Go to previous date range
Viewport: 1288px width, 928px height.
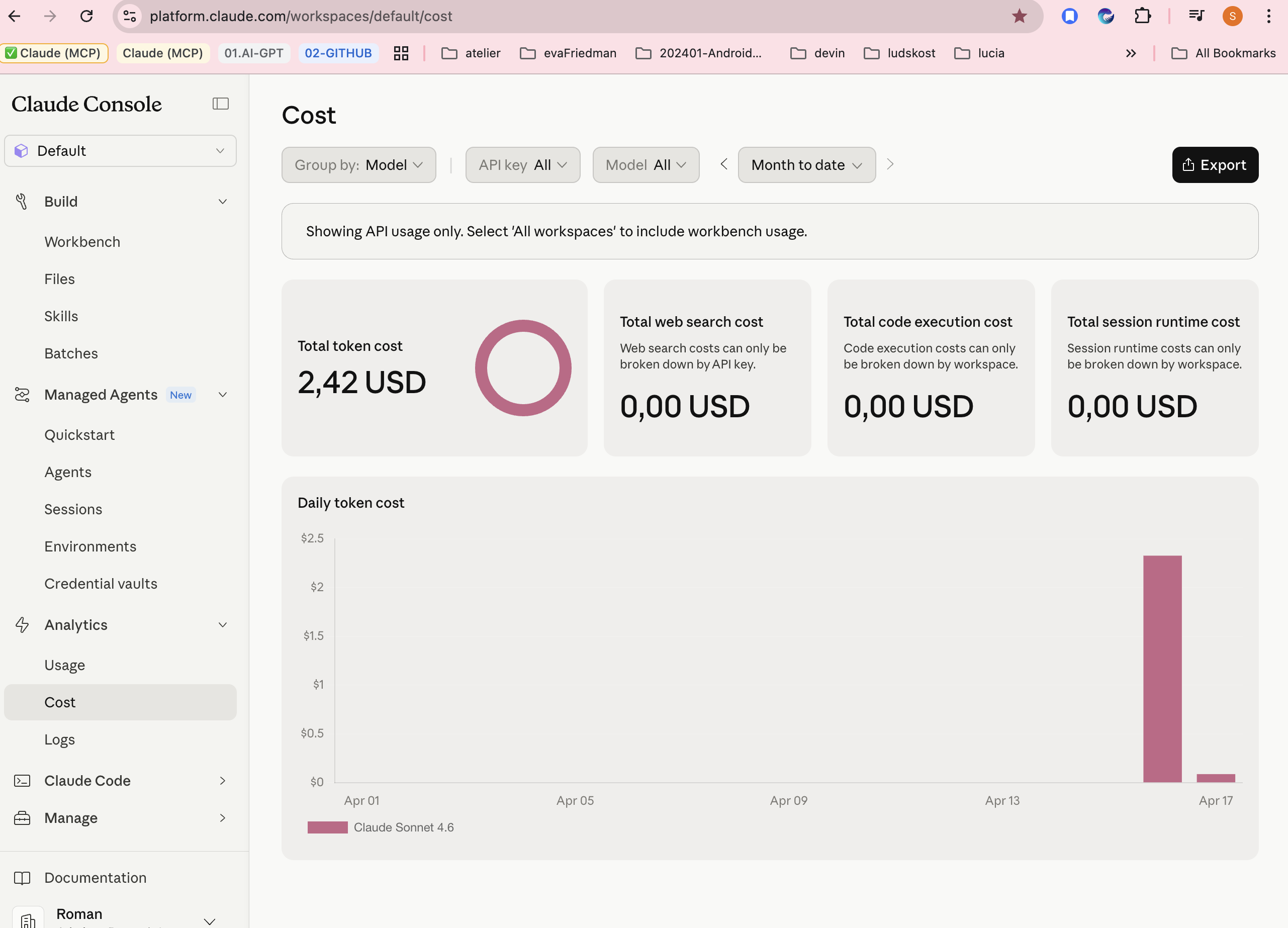pyautogui.click(x=723, y=165)
